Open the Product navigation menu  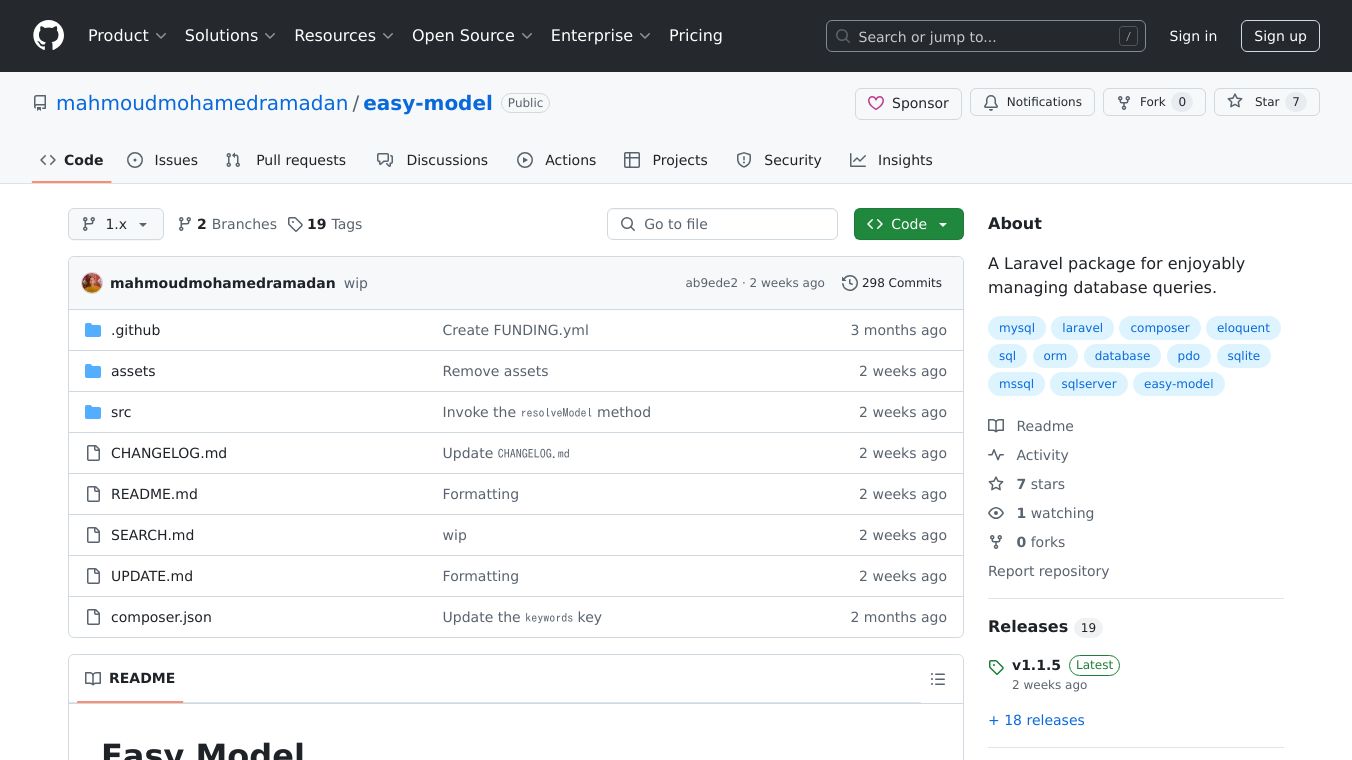pyautogui.click(x=126, y=36)
